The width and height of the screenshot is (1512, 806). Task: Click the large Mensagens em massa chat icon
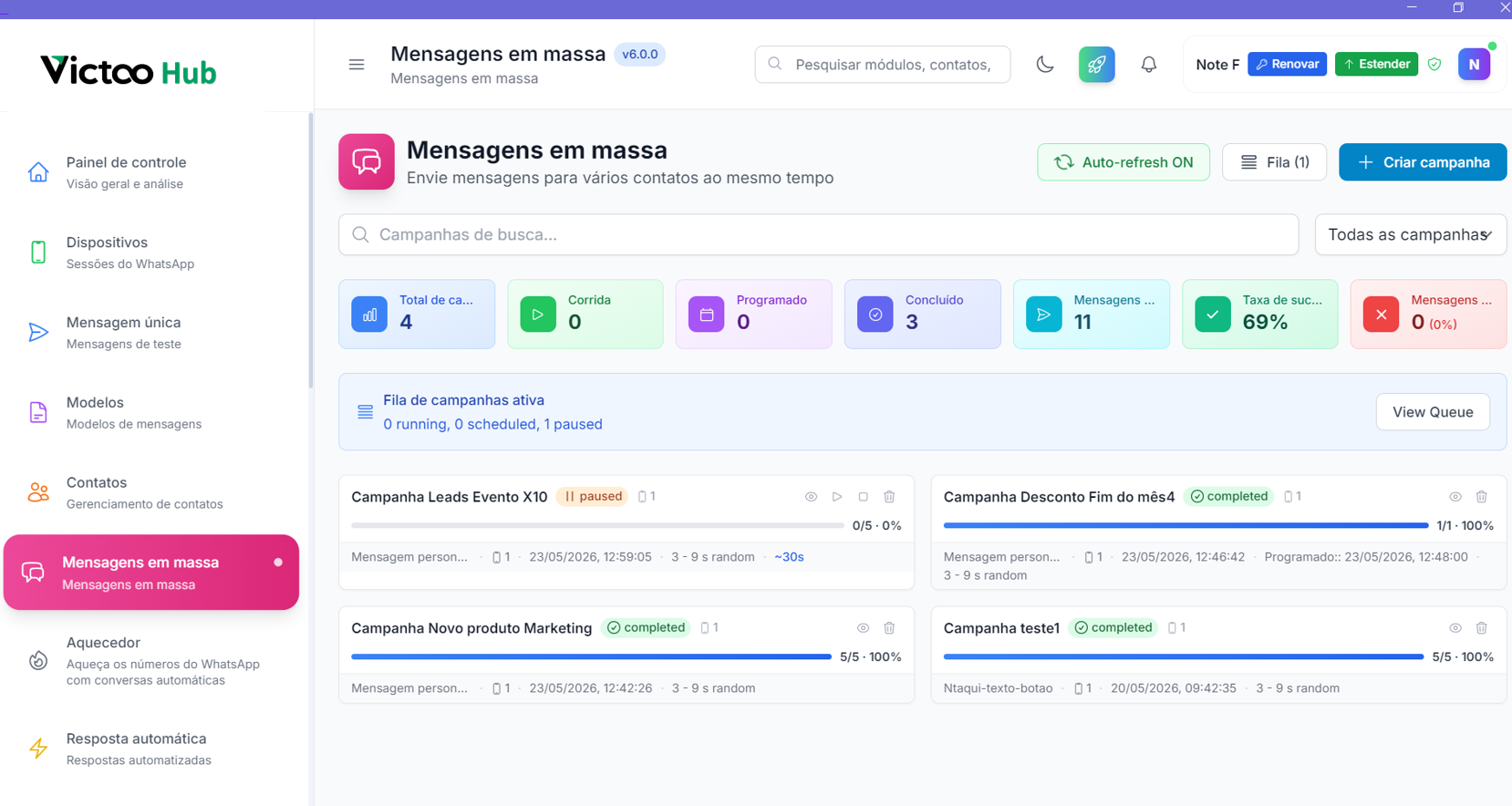tap(367, 161)
